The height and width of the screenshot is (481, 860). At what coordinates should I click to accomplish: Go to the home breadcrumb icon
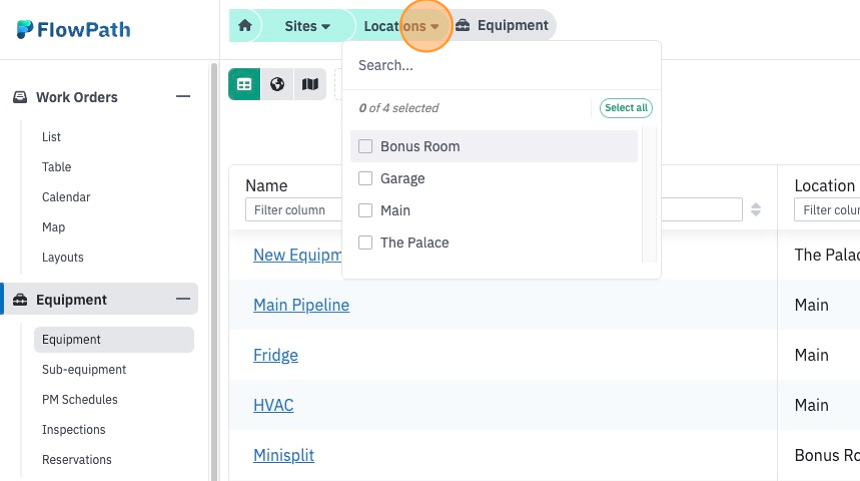(x=245, y=25)
